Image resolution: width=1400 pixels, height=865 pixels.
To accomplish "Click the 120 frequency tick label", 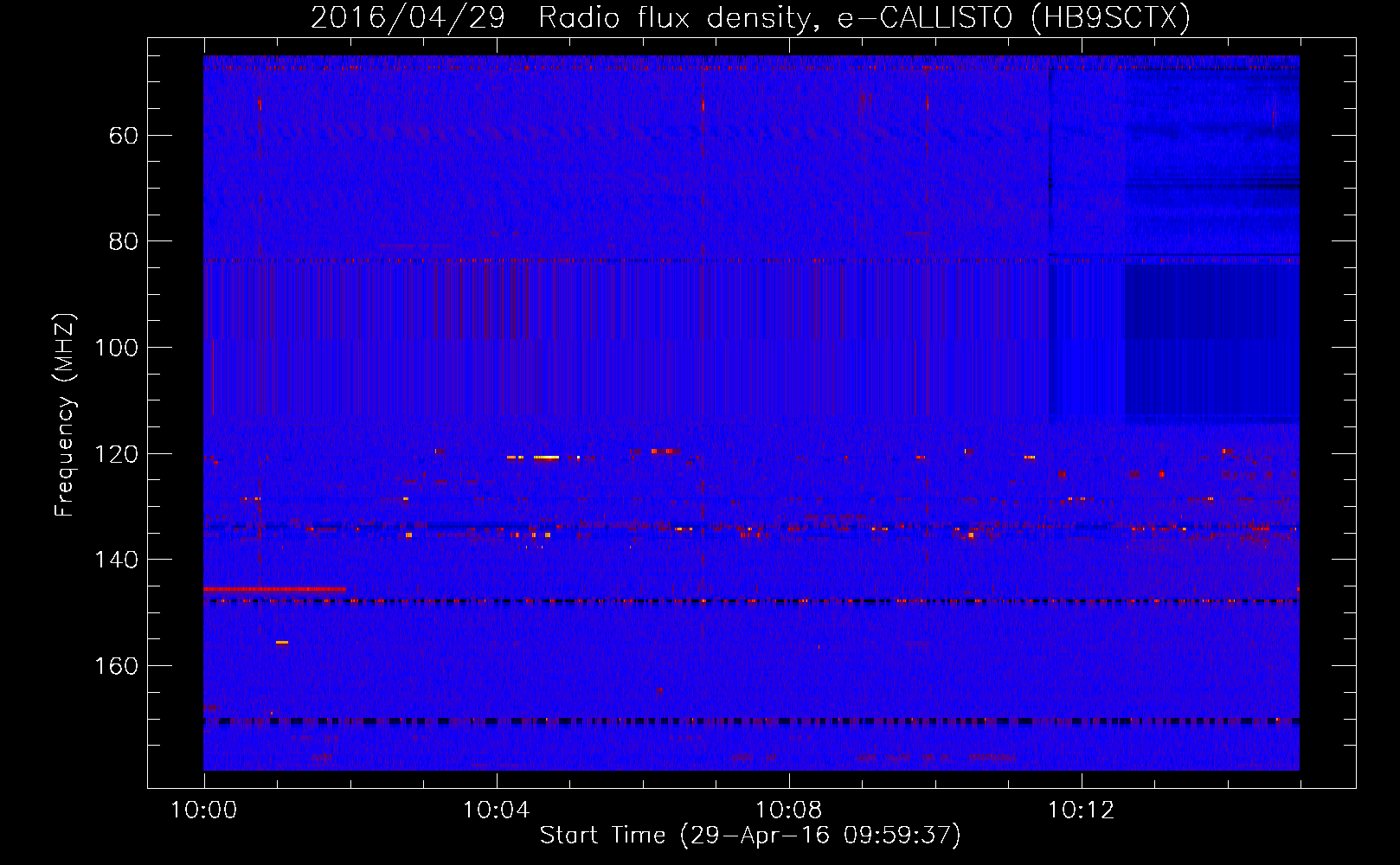I will 116,454.
